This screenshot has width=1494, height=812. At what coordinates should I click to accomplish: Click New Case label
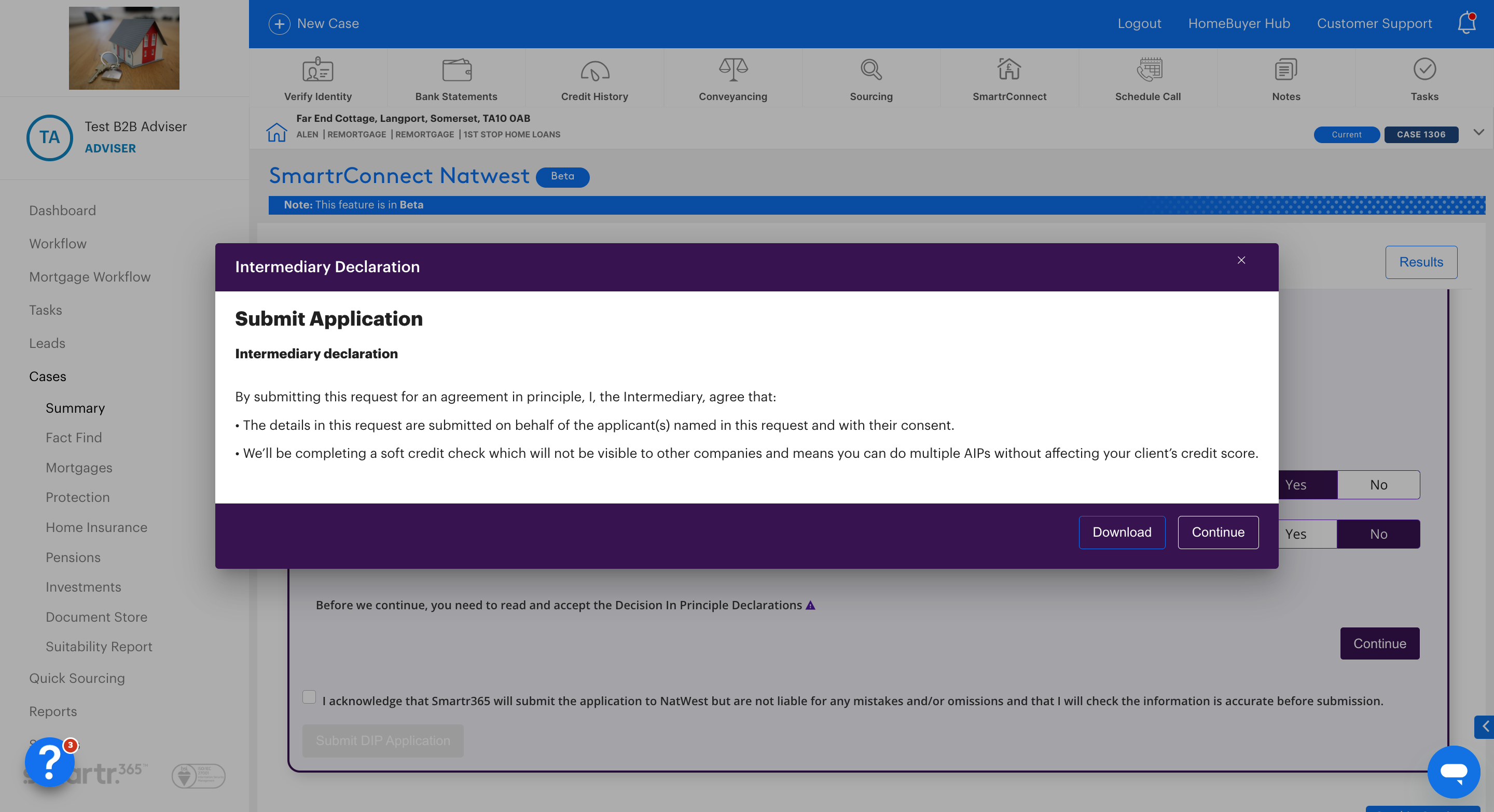tap(328, 23)
